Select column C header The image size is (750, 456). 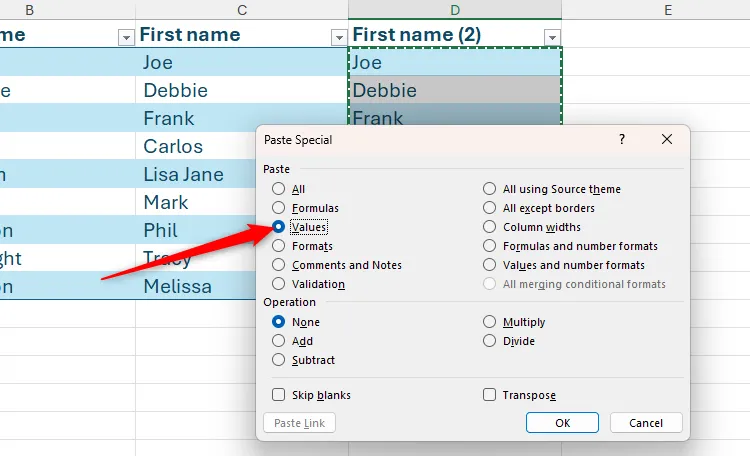[x=242, y=11]
